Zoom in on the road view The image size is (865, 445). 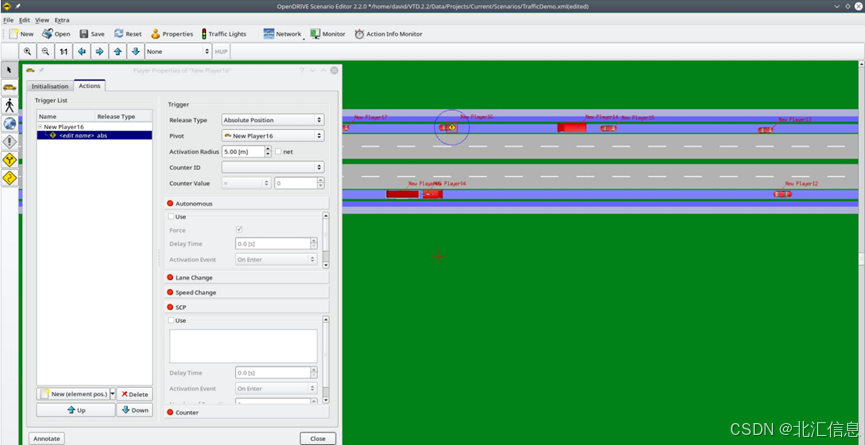(x=28, y=51)
